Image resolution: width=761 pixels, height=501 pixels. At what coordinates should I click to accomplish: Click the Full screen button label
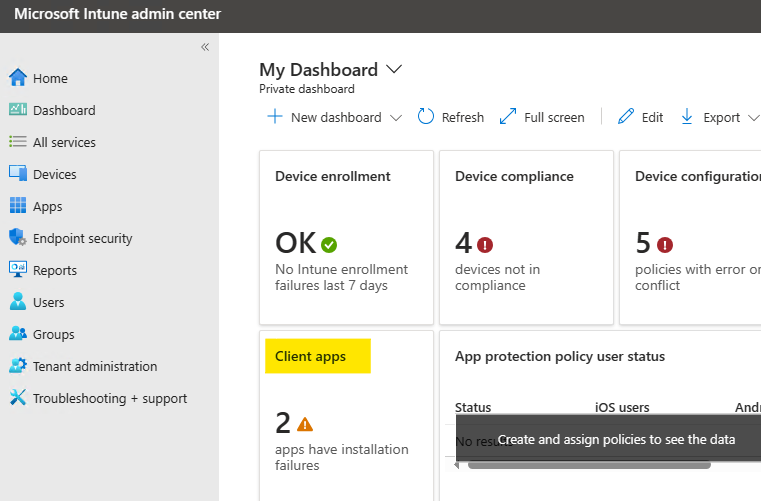click(554, 117)
